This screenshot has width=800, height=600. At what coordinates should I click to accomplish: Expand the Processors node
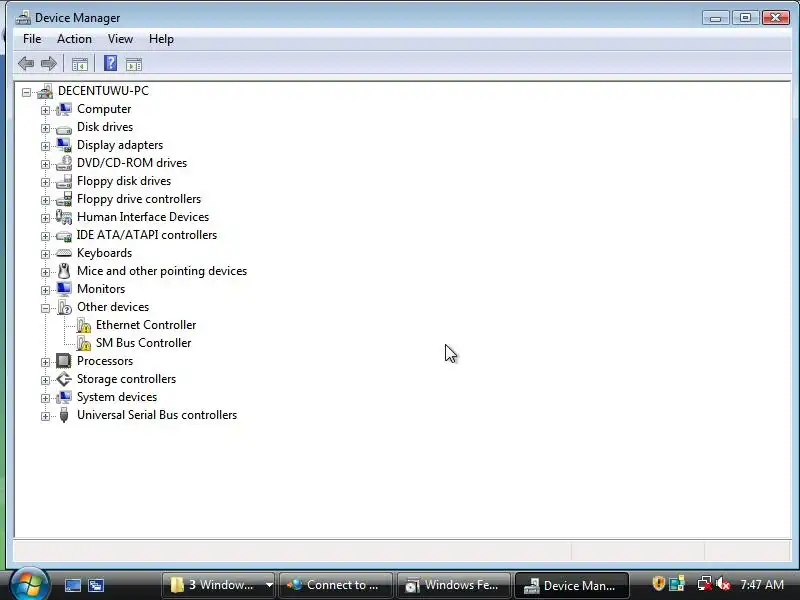pyautogui.click(x=45, y=362)
